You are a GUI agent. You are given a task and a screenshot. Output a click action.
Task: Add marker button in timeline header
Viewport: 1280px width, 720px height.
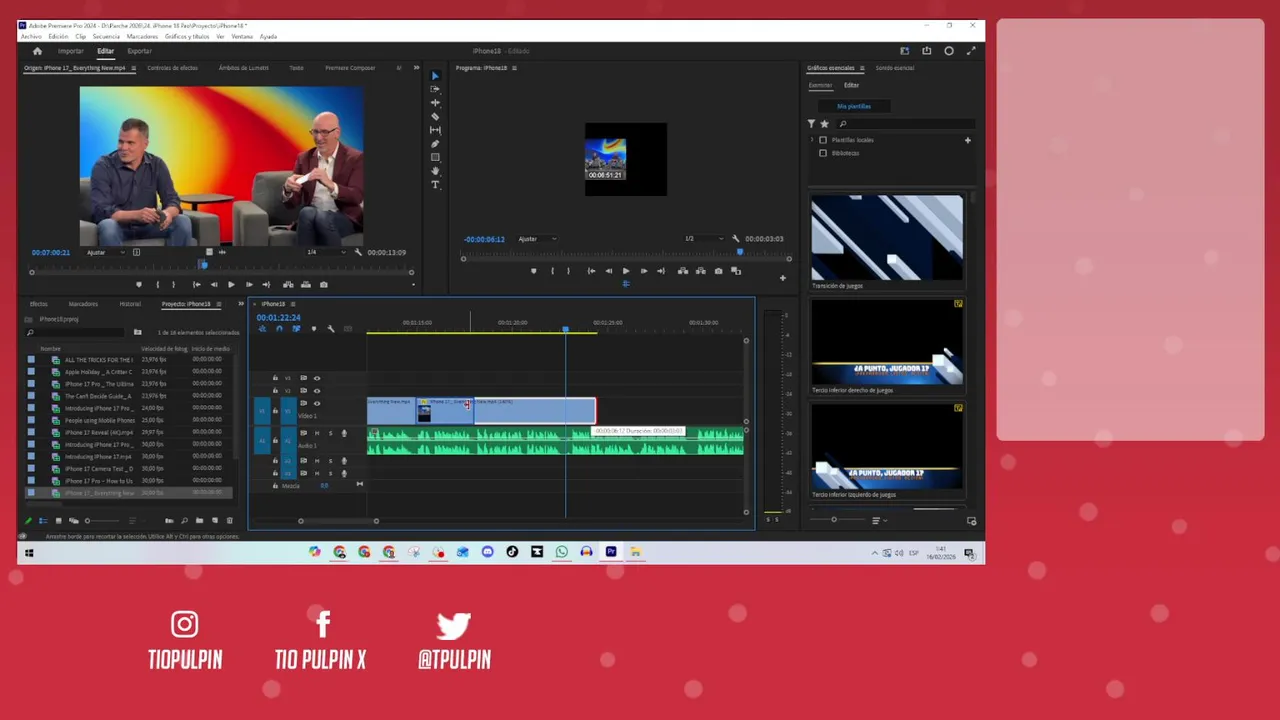click(314, 329)
